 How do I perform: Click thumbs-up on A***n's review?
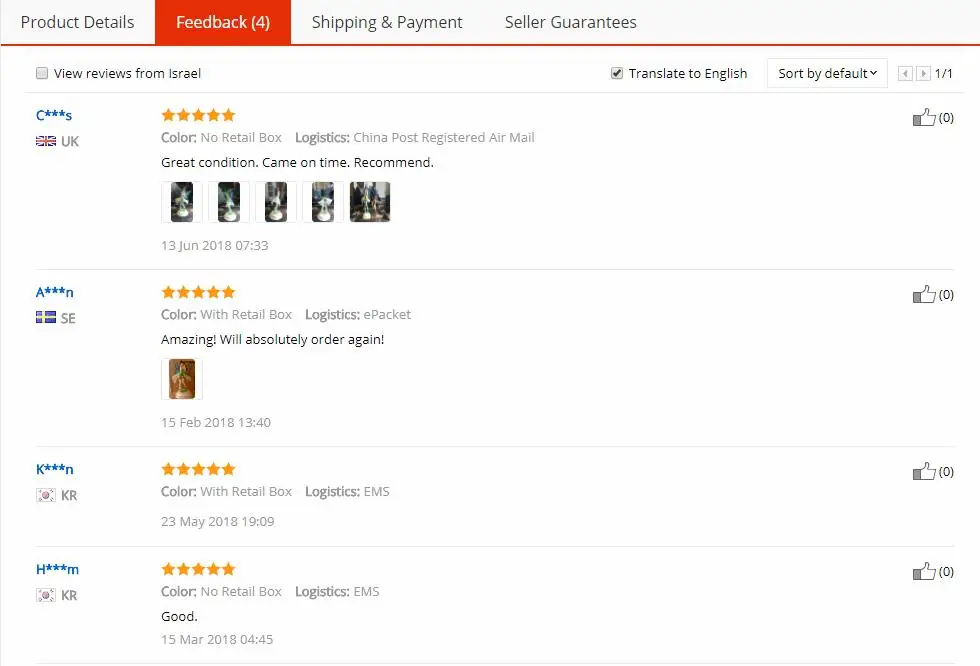924,294
